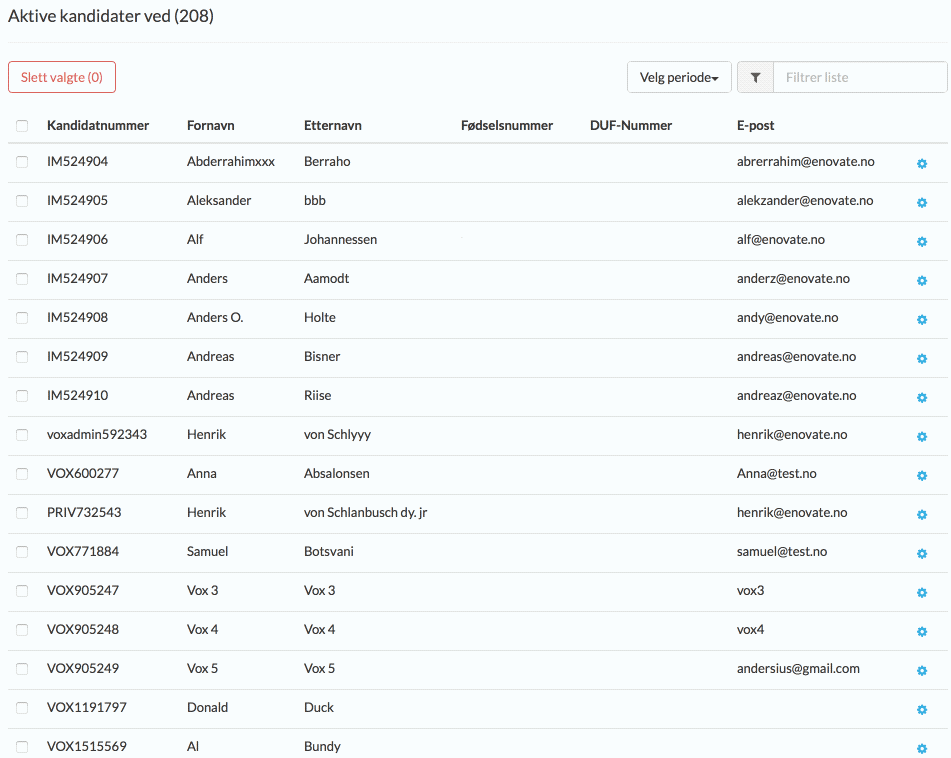Screen dimensions: 951x758
Task: Click the andreas@enovate.no cell
Action: tap(796, 357)
